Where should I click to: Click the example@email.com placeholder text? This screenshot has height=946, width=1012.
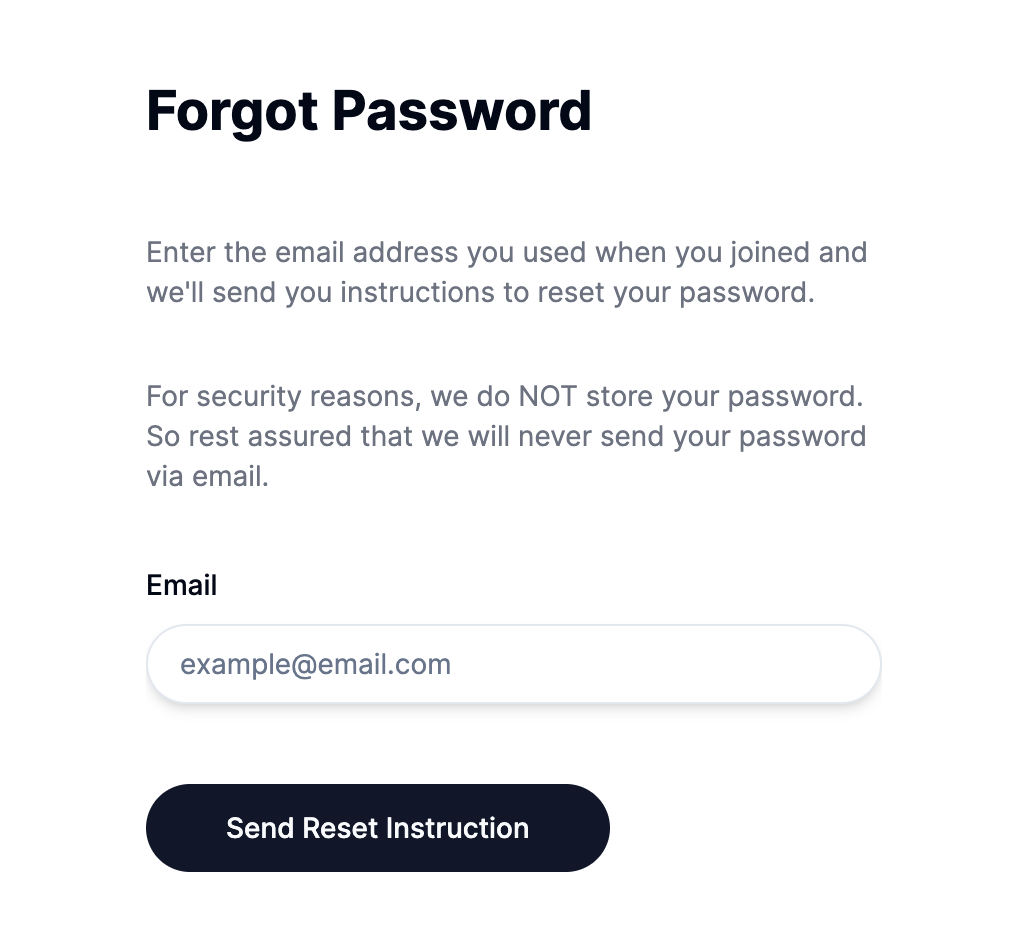[315, 664]
